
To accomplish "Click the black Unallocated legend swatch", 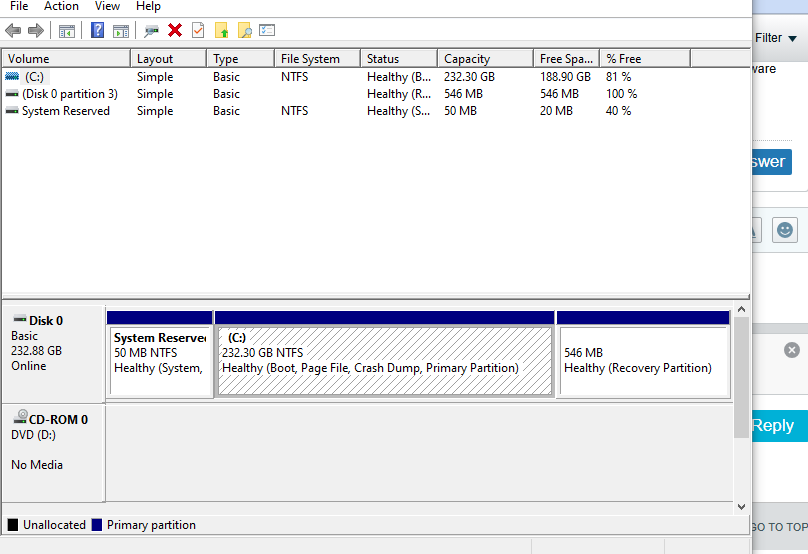I will tap(12, 525).
